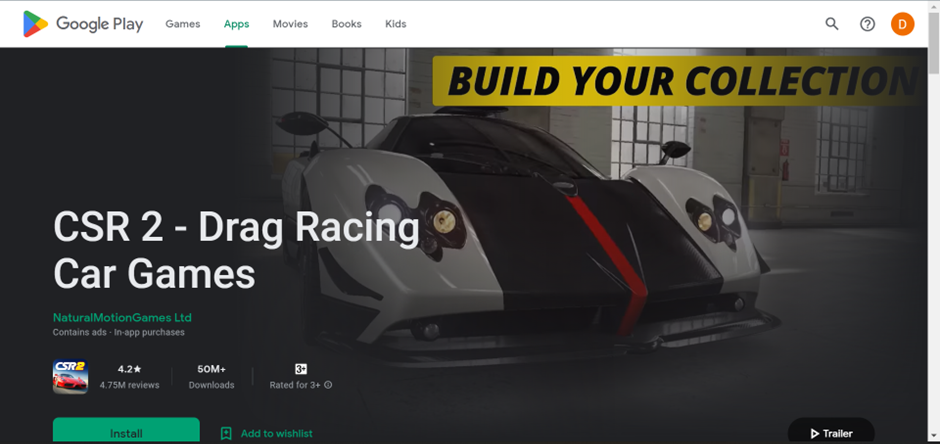Click the Google Play logo
This screenshot has height=444, width=940.
83,24
